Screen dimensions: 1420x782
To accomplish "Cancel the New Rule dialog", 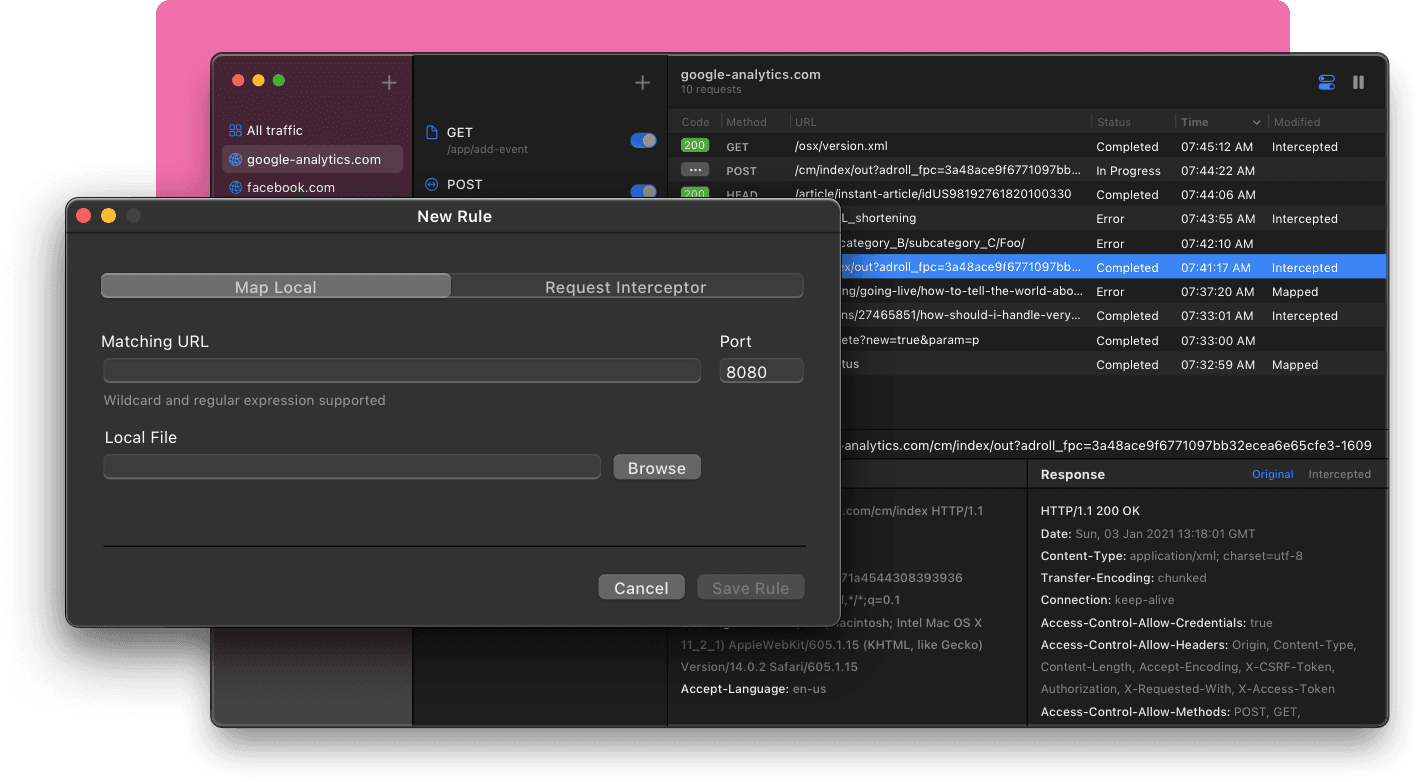I will [x=641, y=587].
